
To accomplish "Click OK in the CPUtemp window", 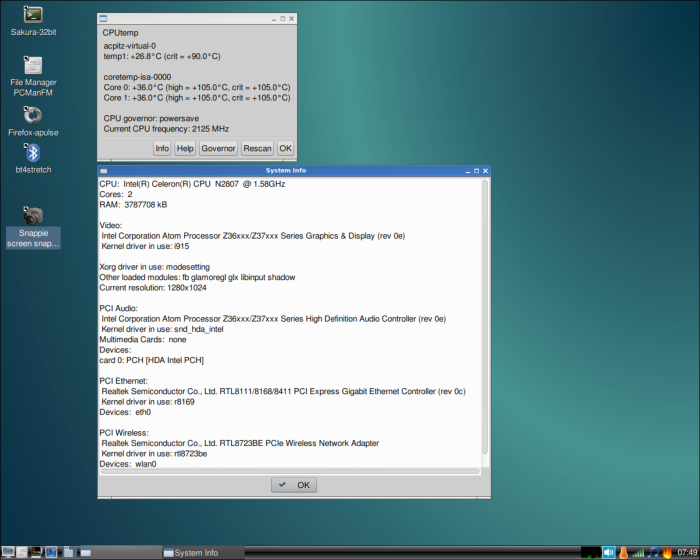I will click(x=285, y=148).
